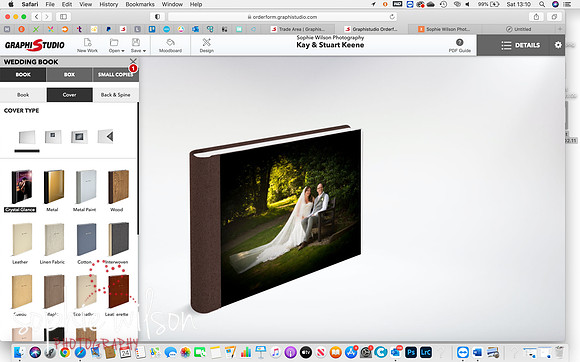Switch to the Graphistudio Orderform browser tab

pyautogui.click(x=371, y=29)
